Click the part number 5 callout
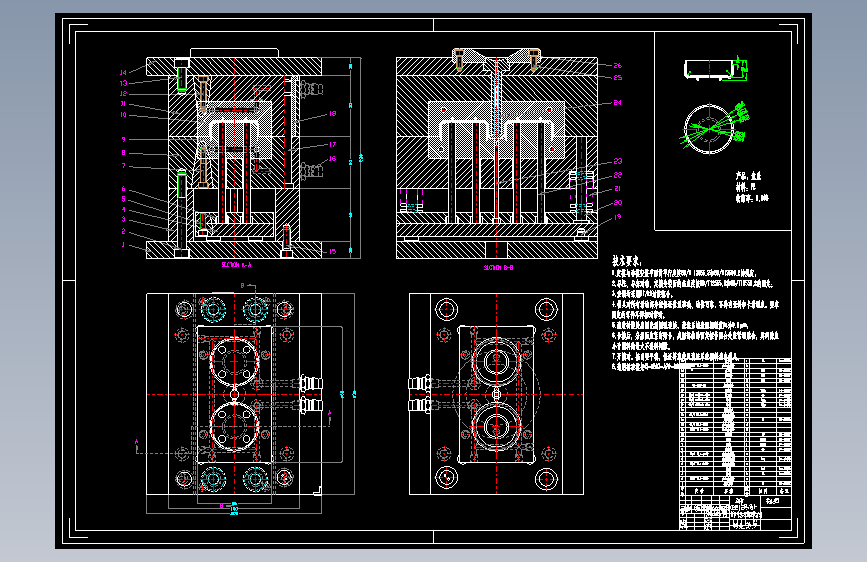The width and height of the screenshot is (867, 562). pyautogui.click(x=123, y=199)
